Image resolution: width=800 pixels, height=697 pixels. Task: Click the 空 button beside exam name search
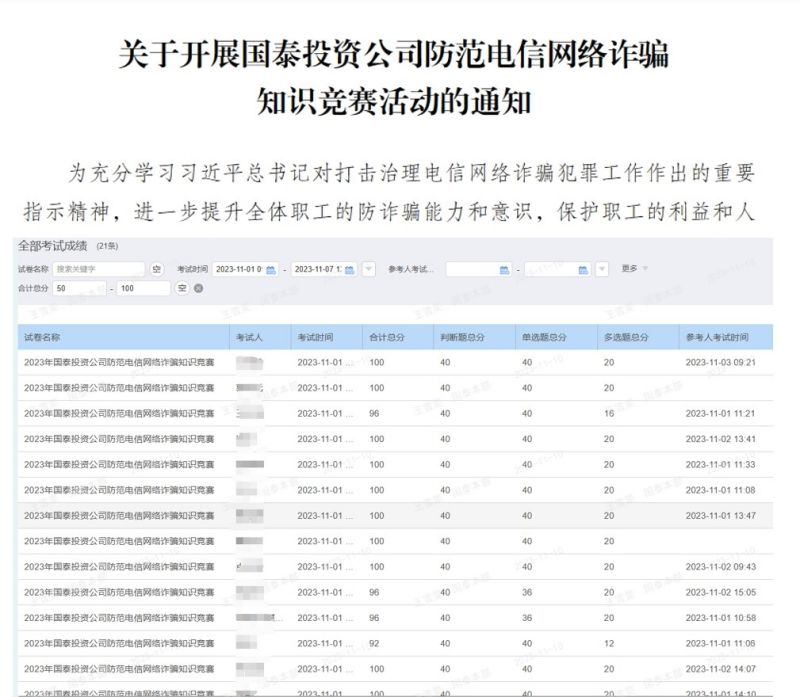(x=156, y=269)
